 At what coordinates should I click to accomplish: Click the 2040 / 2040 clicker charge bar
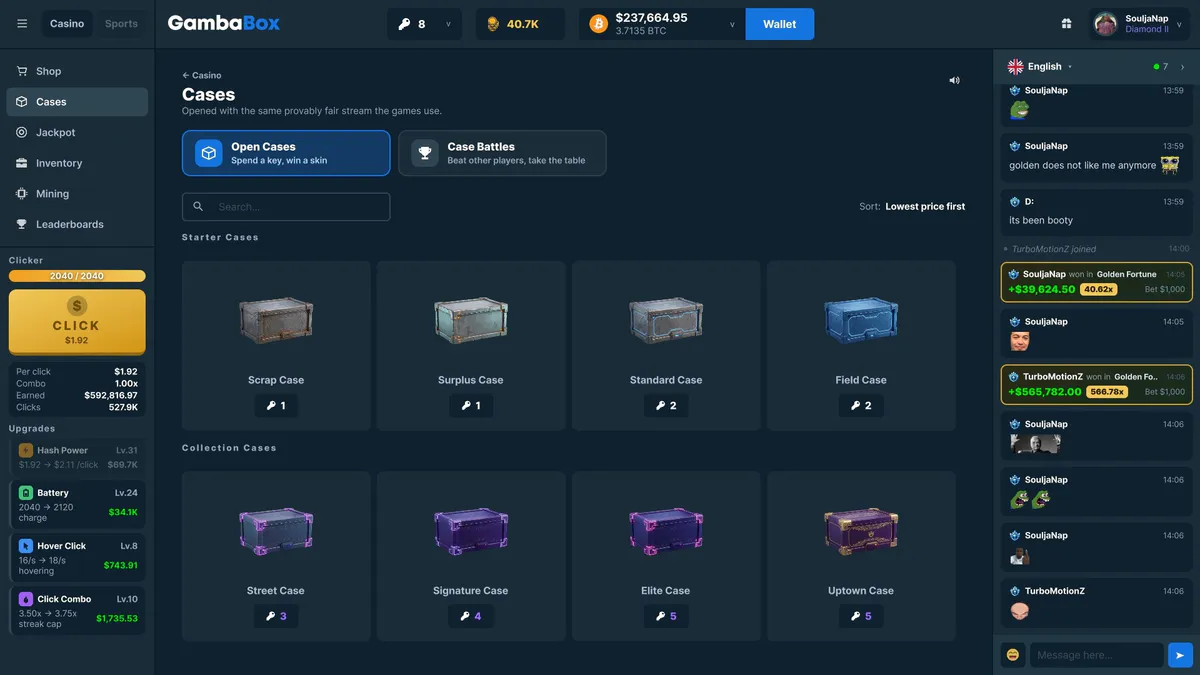click(77, 276)
